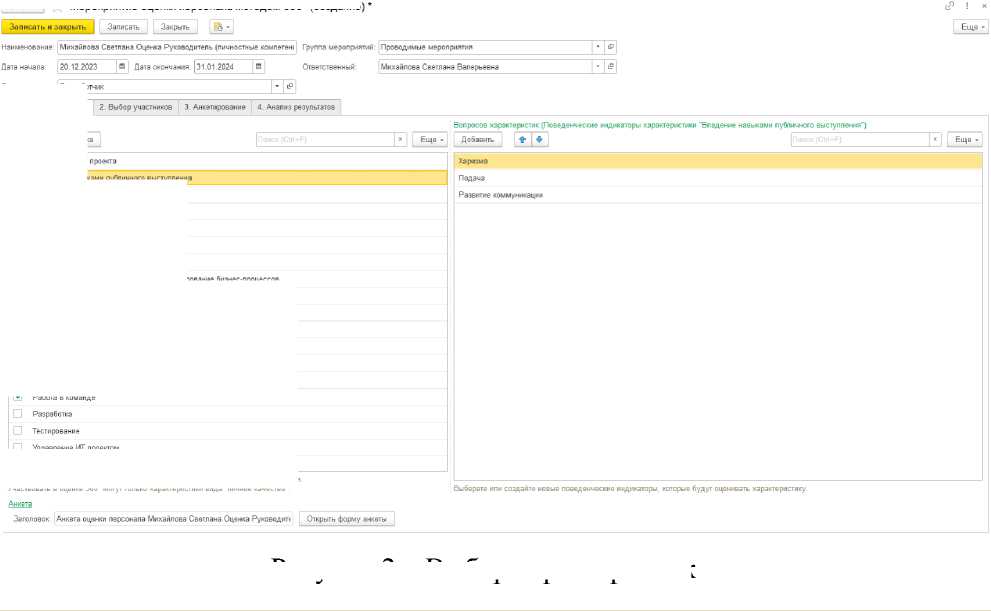
Task: Open the create-based-on document icon menu
Action: (x=220, y=27)
